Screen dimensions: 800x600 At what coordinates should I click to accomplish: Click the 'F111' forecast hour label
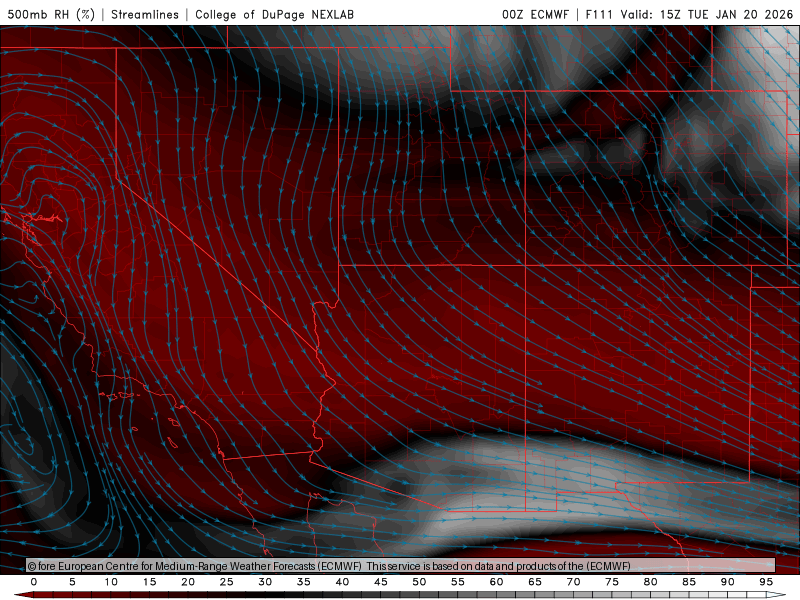pyautogui.click(x=599, y=14)
